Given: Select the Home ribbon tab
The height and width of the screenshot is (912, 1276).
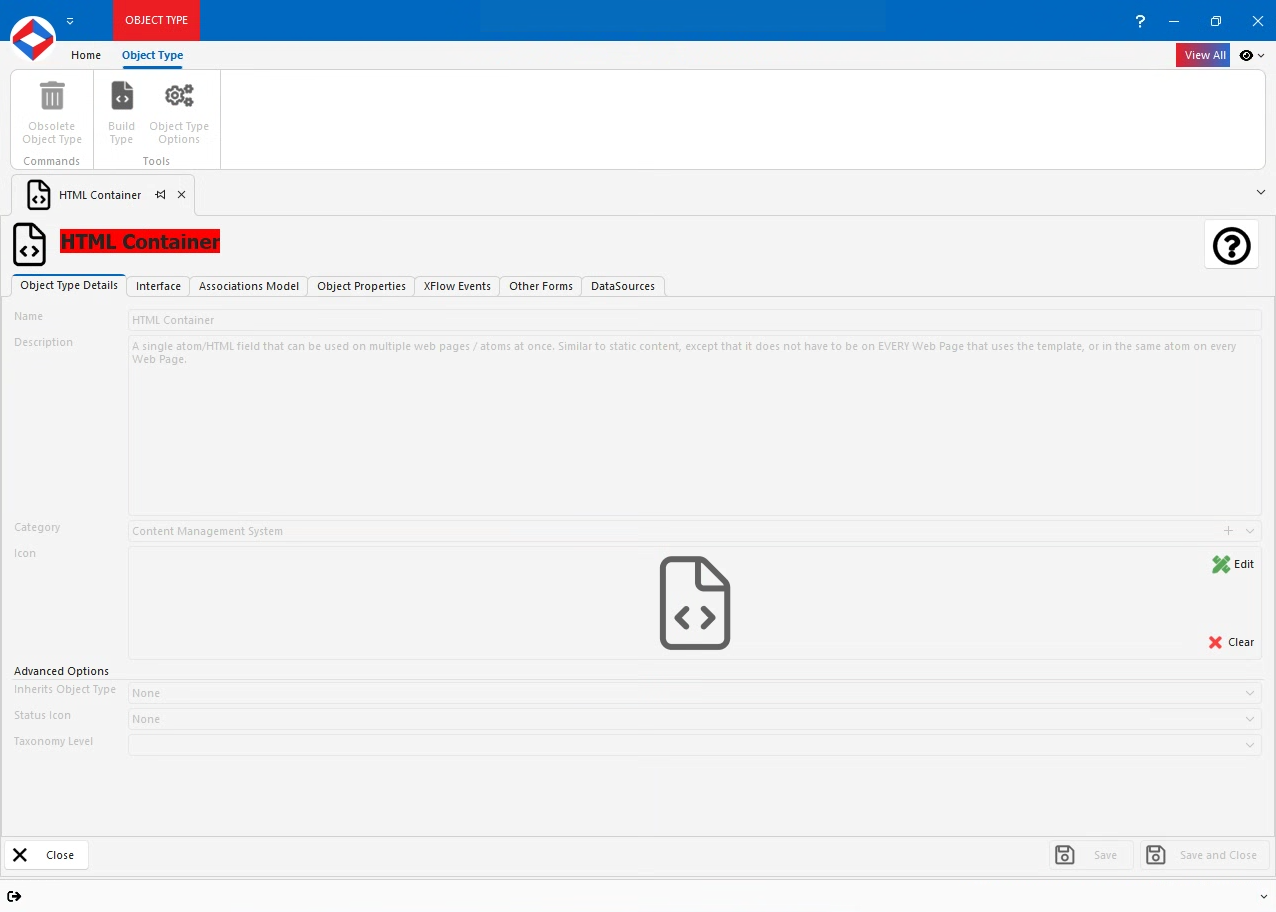Looking at the screenshot, I should 85,55.
